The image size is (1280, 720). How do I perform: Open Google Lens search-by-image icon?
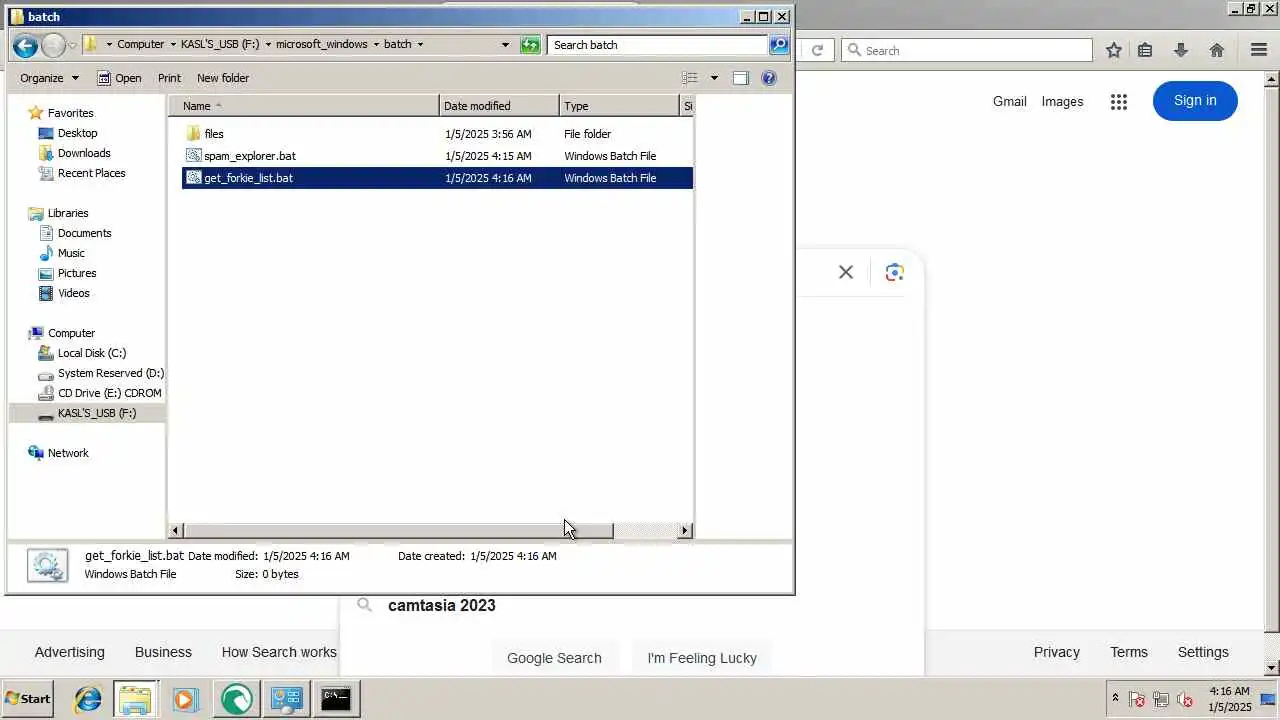pos(894,272)
